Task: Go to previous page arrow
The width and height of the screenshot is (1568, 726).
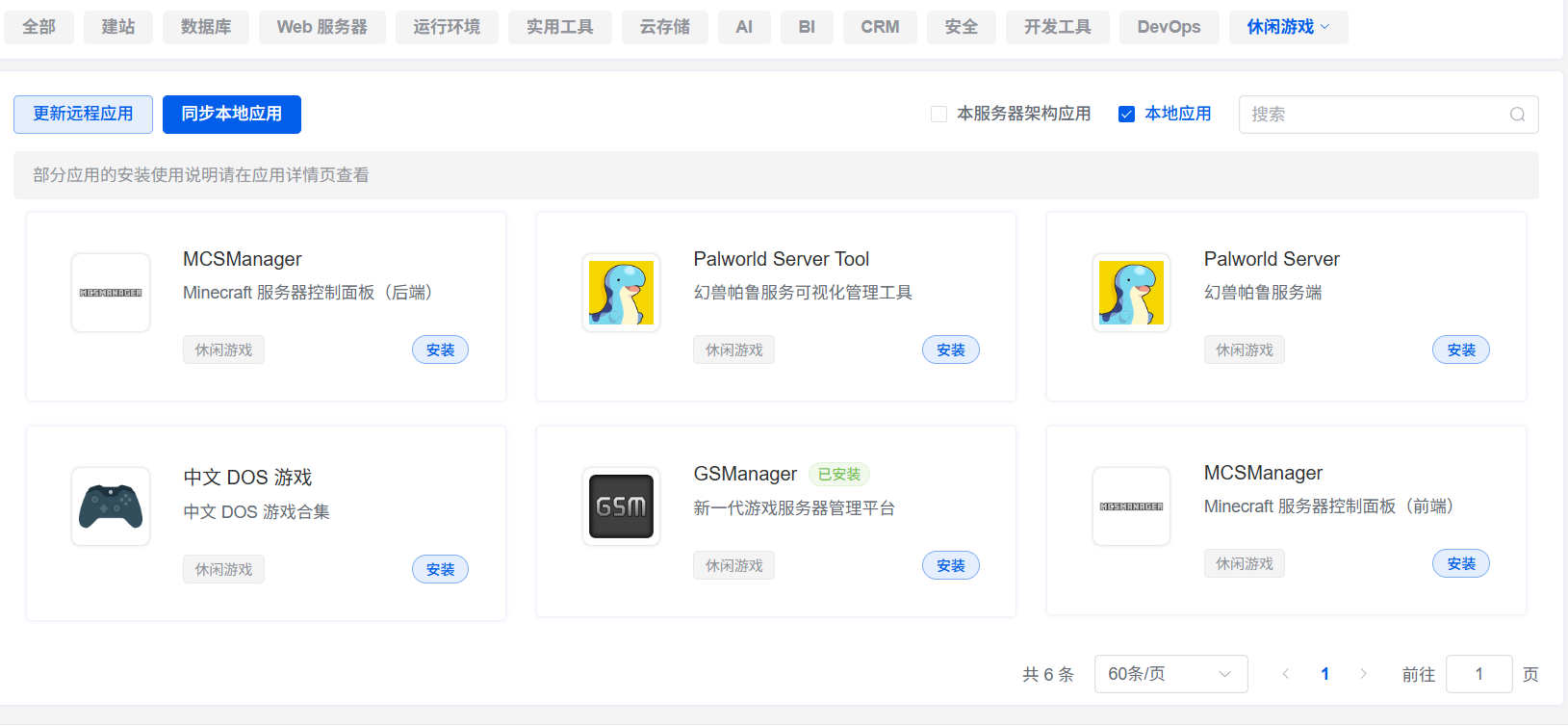Action: 1286,674
